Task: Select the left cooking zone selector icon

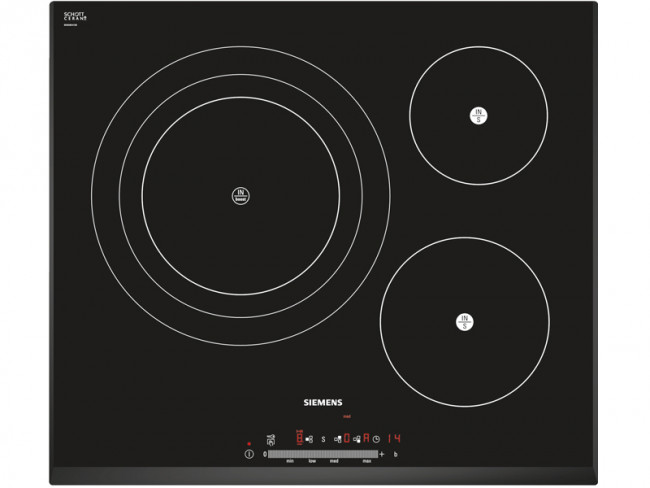Action: tap(309, 439)
